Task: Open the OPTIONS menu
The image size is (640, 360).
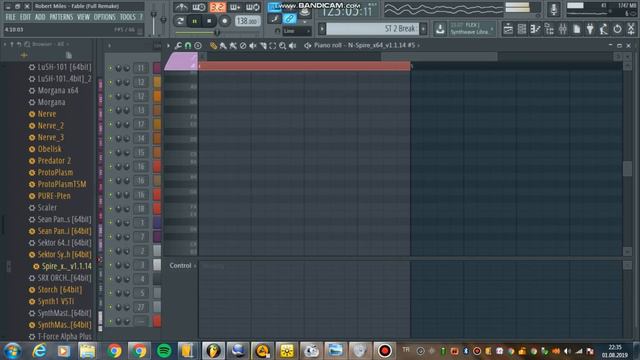Action: pos(105,17)
